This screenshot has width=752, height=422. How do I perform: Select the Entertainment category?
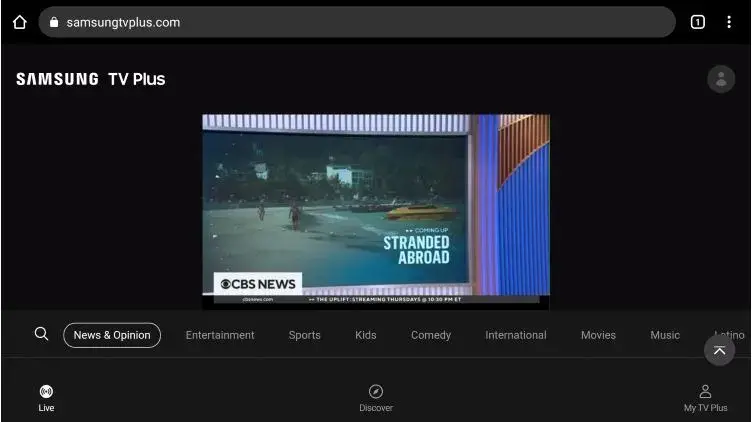click(x=220, y=335)
